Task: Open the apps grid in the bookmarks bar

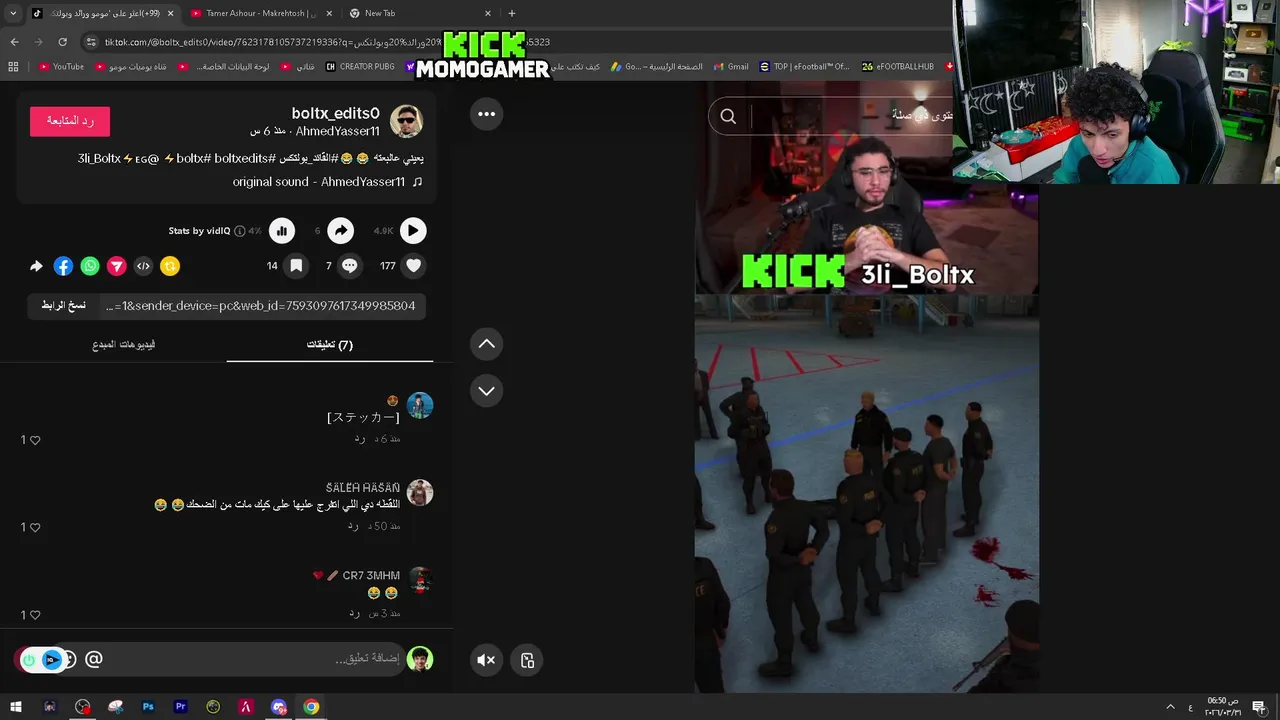Action: point(13,67)
